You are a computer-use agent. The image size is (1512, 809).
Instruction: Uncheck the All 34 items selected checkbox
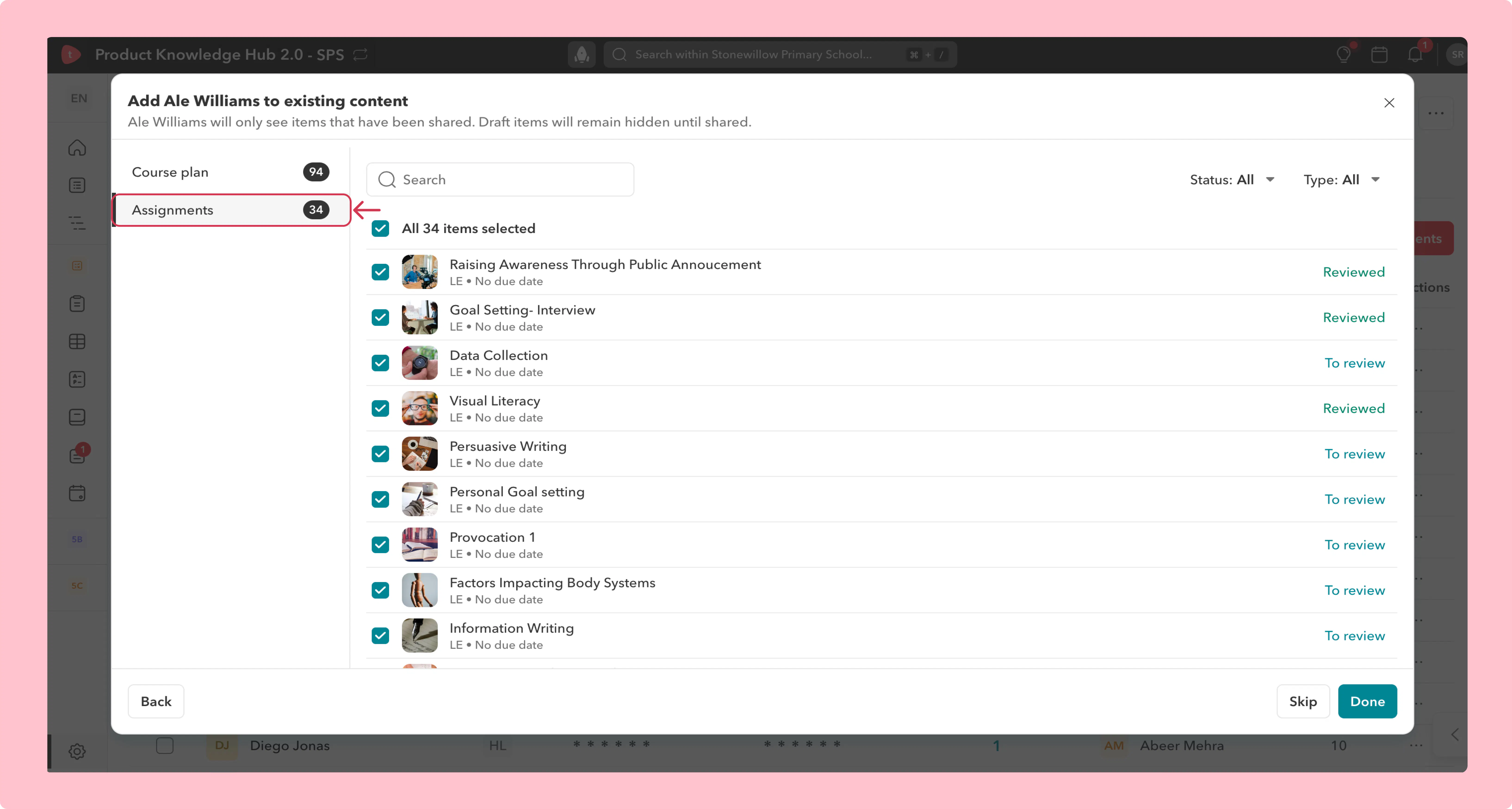(380, 228)
